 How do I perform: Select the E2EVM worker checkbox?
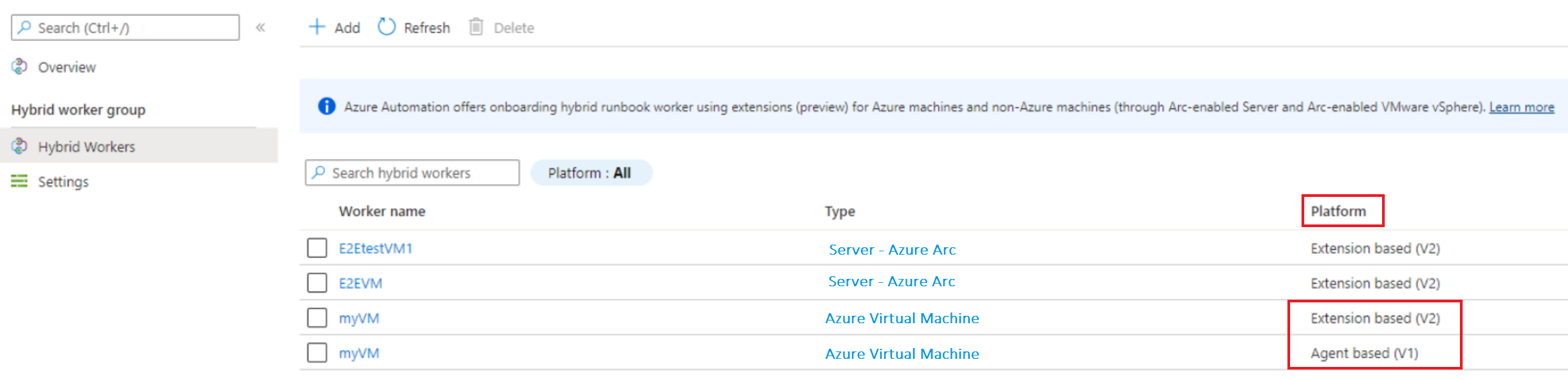coord(317,283)
